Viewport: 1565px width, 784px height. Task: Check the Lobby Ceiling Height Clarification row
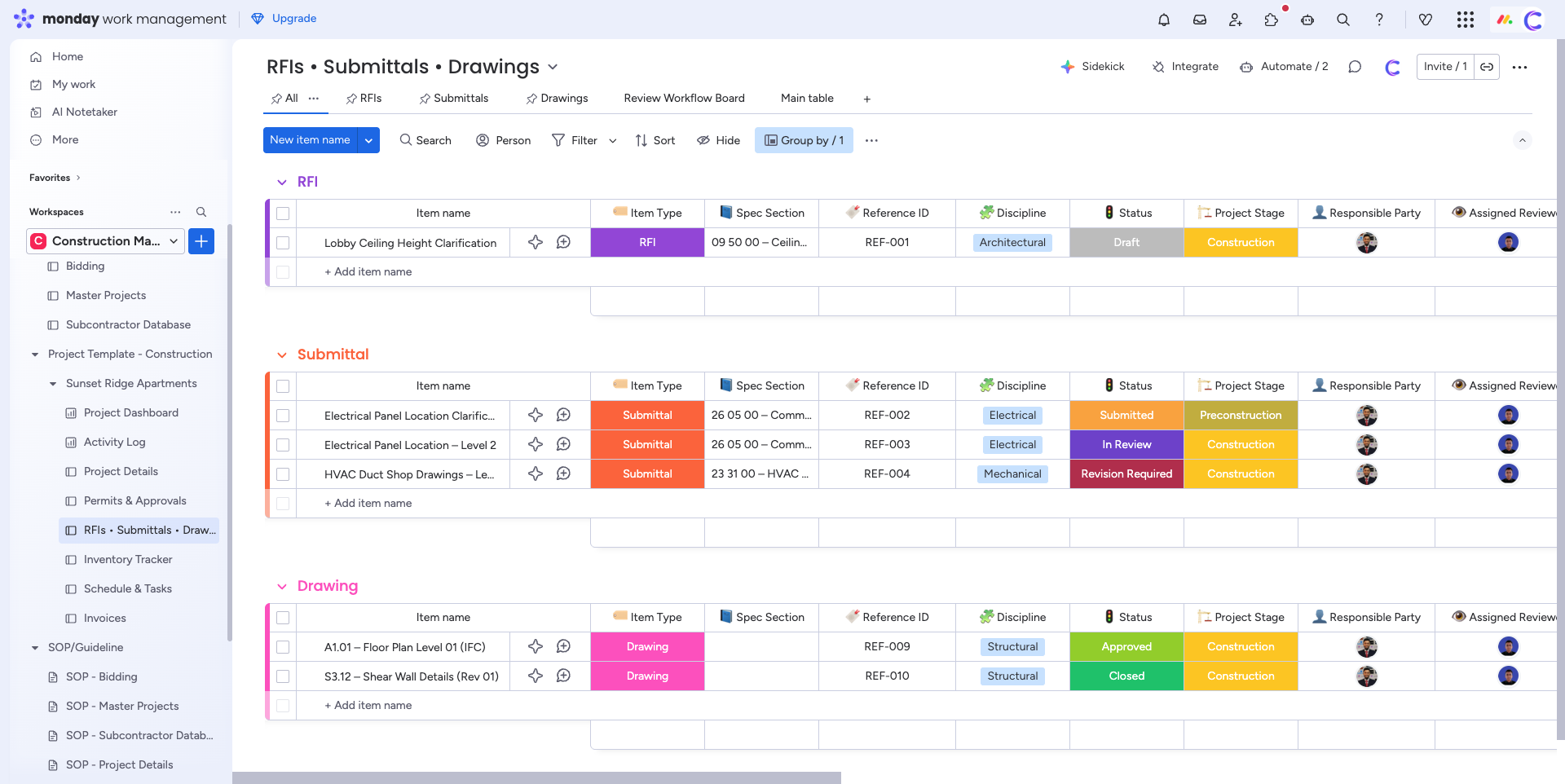point(283,243)
